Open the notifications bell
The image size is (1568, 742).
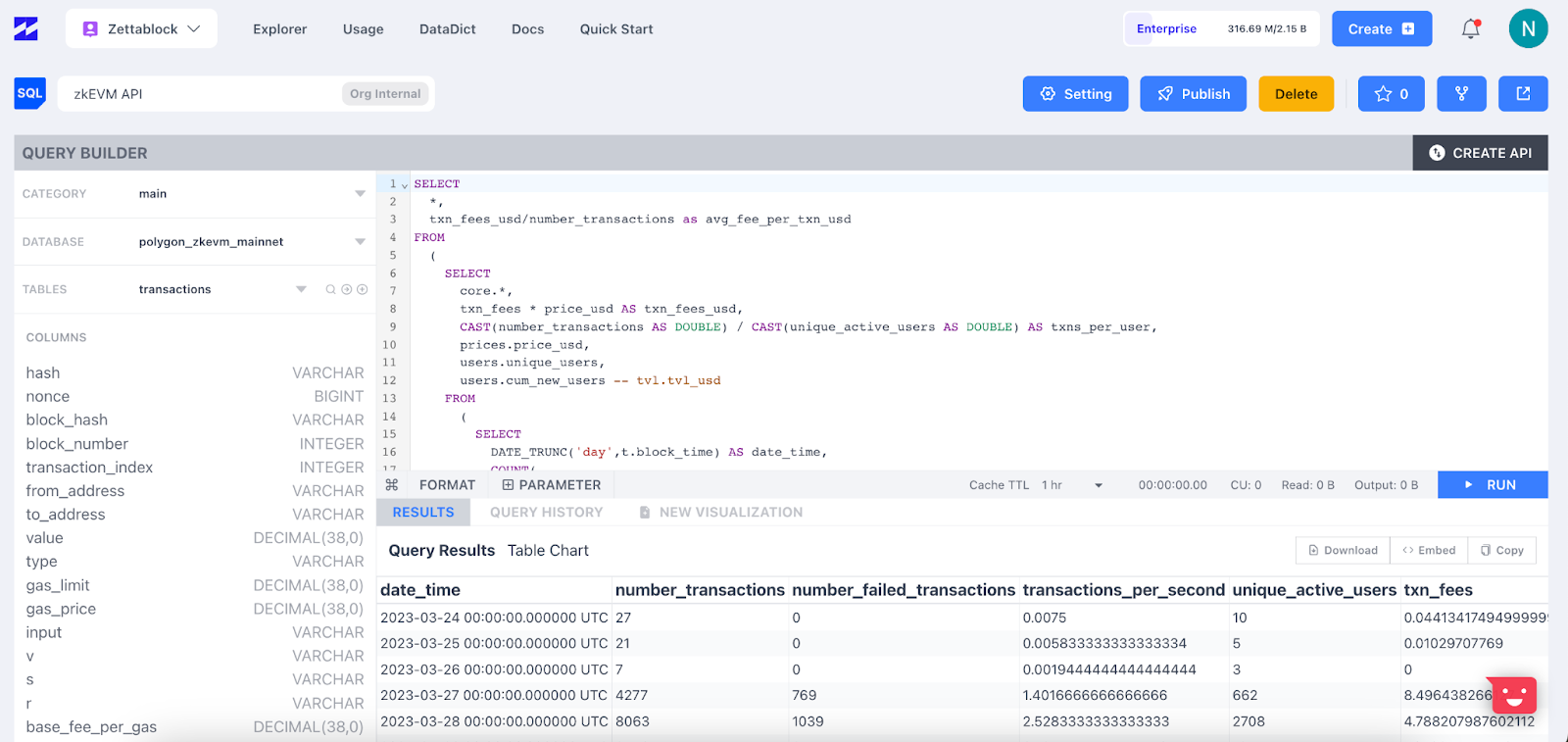1471,28
